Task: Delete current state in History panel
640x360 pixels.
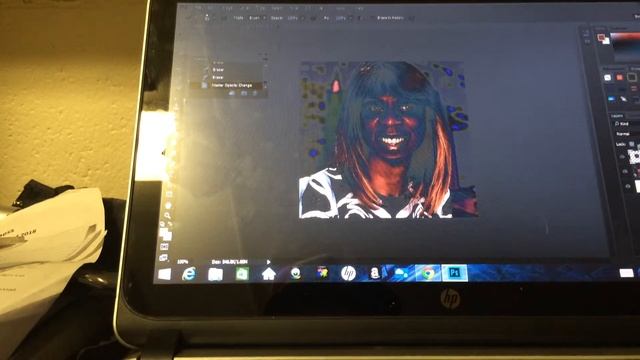Action: [x=255, y=93]
